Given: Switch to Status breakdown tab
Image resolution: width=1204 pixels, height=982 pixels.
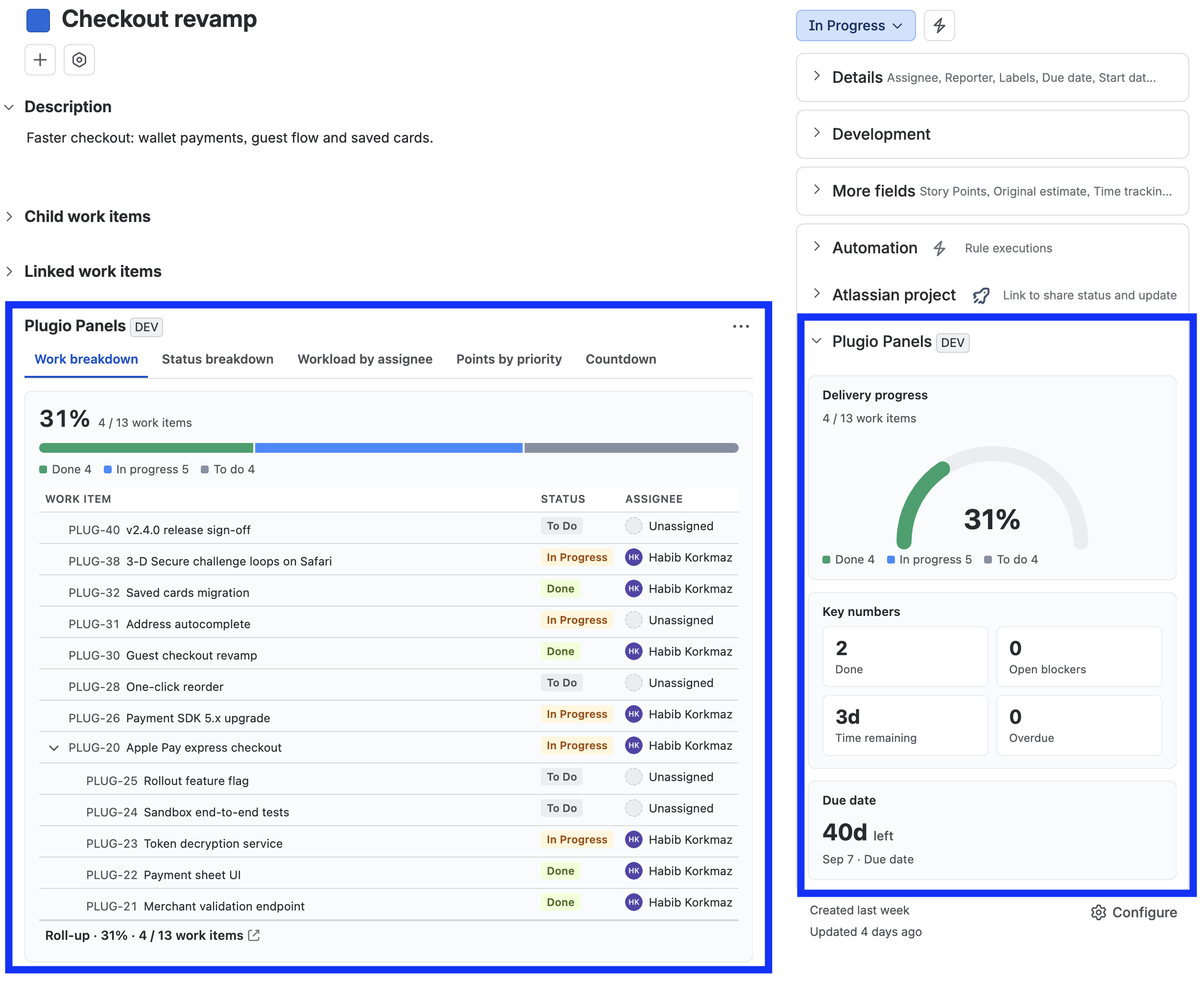Looking at the screenshot, I should 217,359.
